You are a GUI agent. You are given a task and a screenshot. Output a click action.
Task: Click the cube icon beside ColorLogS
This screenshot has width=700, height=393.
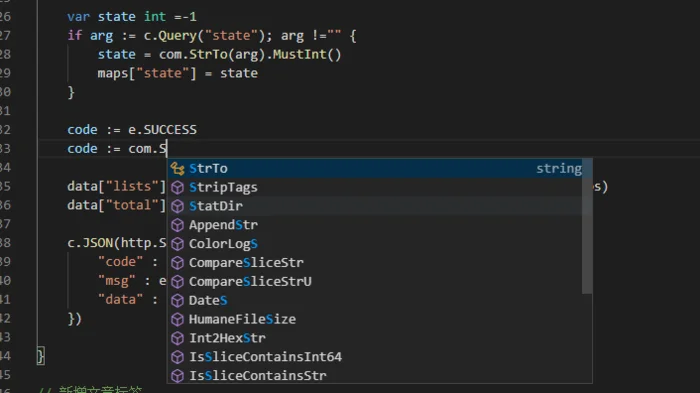(x=177, y=244)
